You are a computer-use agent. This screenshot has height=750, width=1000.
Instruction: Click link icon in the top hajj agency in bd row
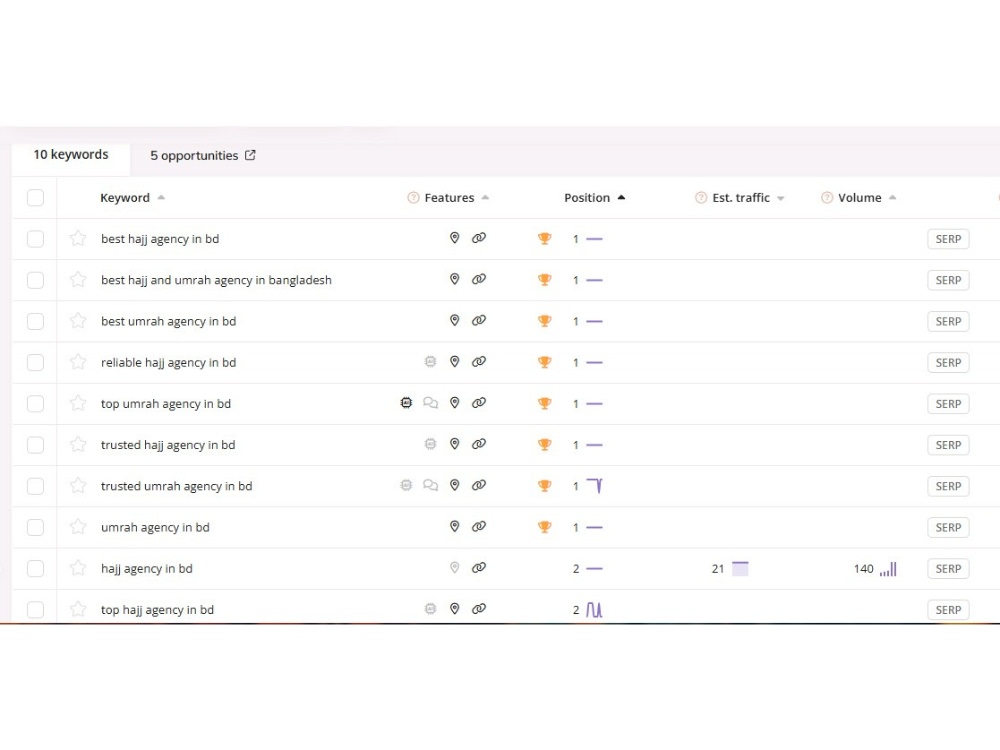coord(479,609)
